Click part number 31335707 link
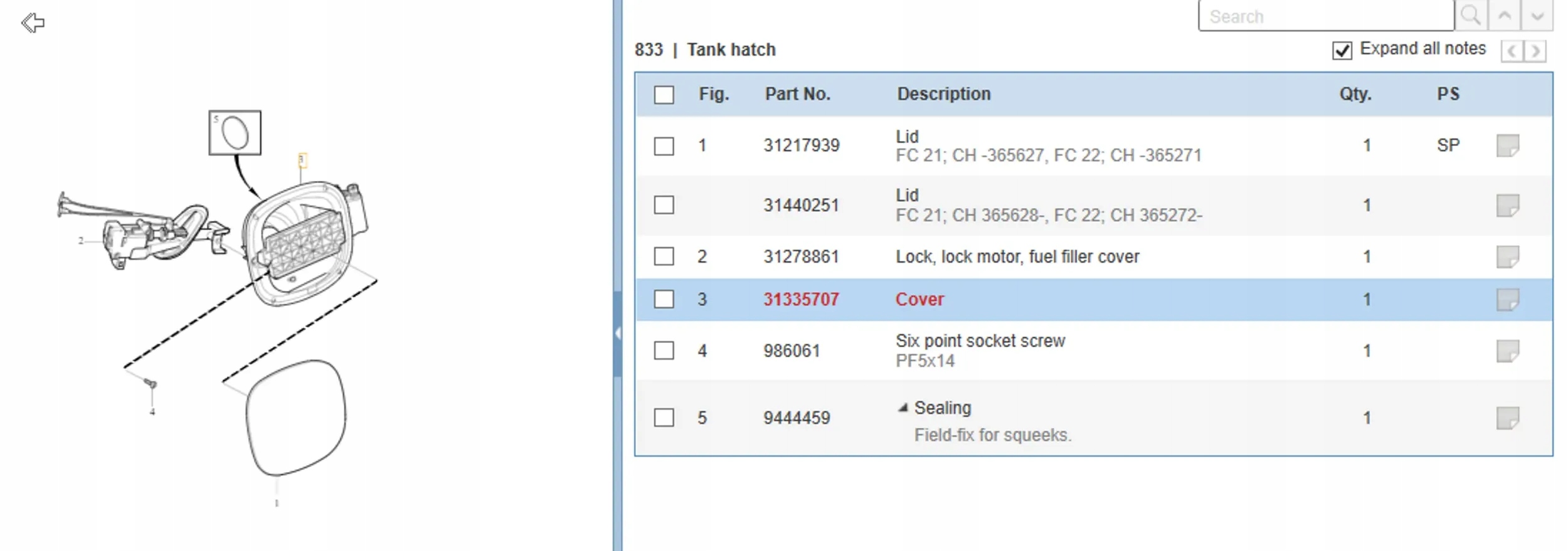Screen dimensions: 1568x551 pos(801,300)
